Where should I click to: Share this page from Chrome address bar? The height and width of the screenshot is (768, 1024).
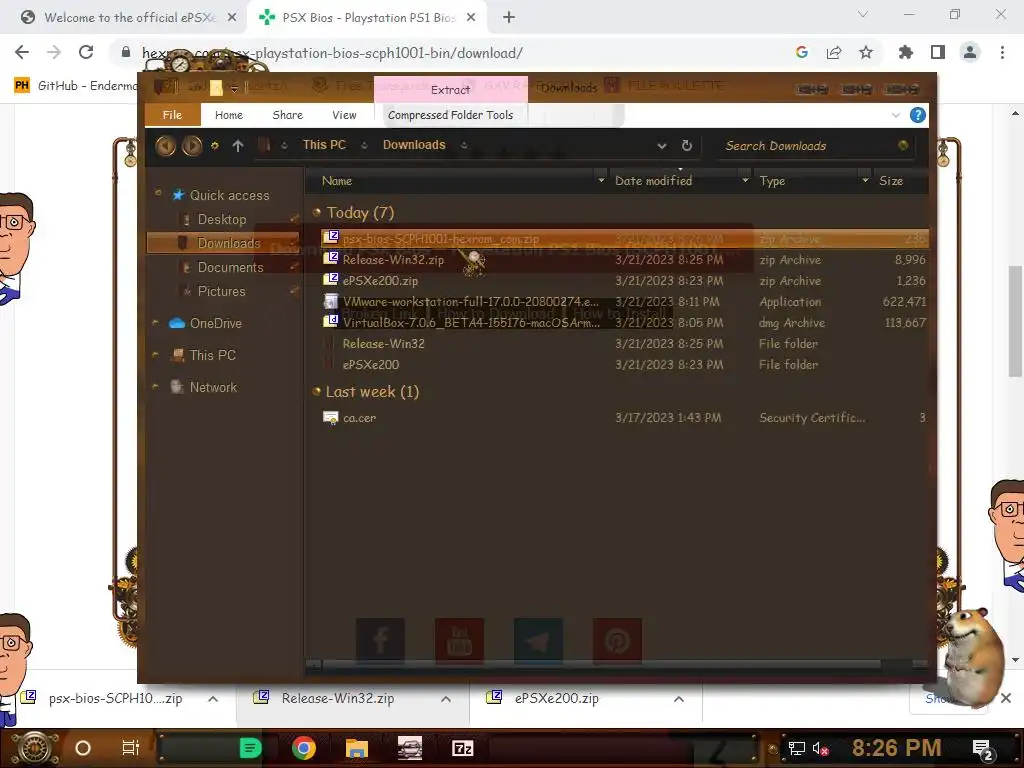coord(834,52)
